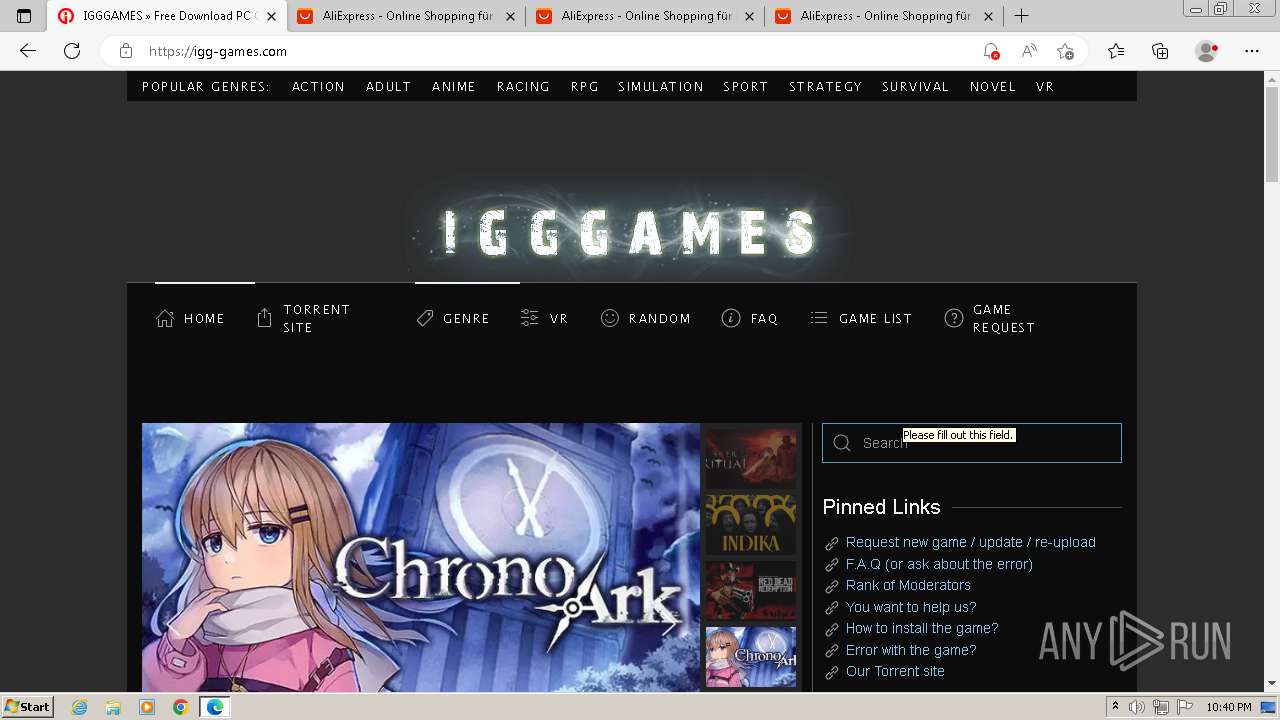Open Error with the game? link

[x=911, y=650]
